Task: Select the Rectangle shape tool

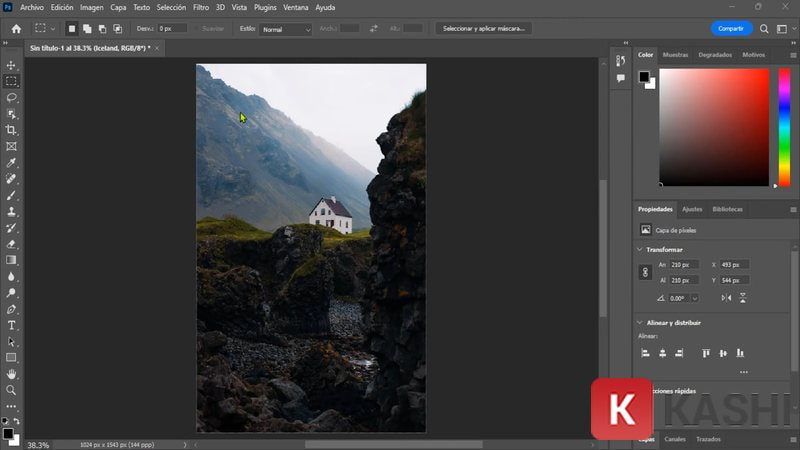Action: (x=11, y=358)
